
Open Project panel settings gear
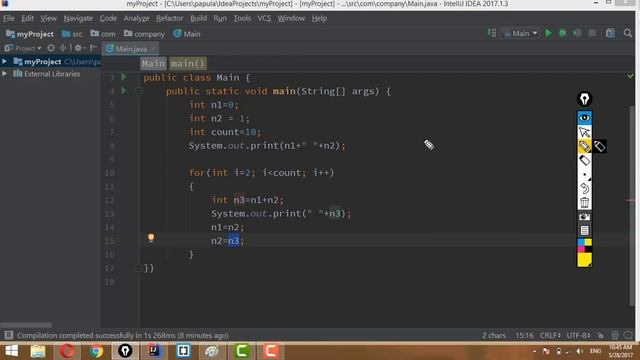(78, 48)
